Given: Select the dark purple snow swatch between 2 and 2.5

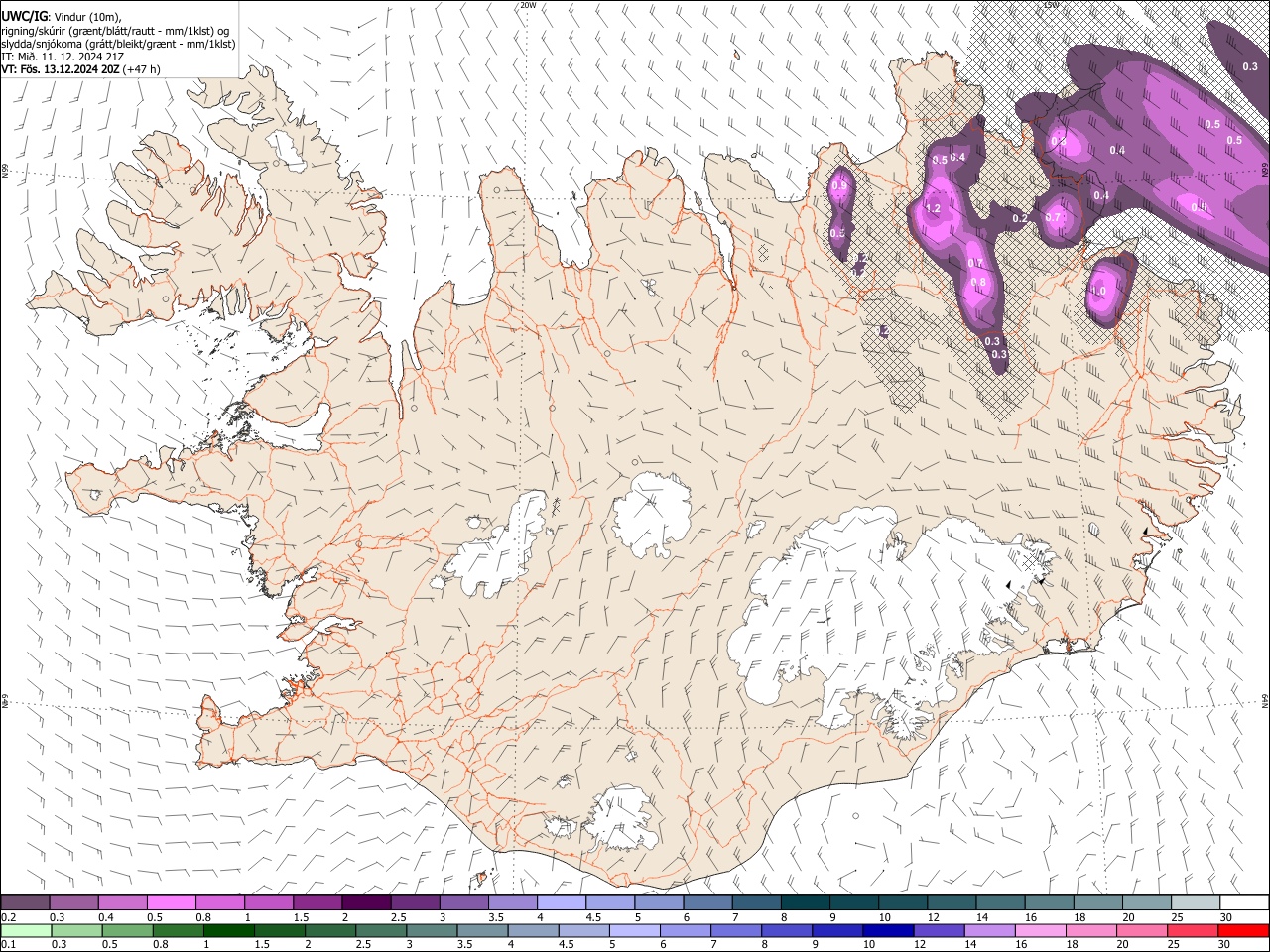Looking at the screenshot, I should point(366,902).
